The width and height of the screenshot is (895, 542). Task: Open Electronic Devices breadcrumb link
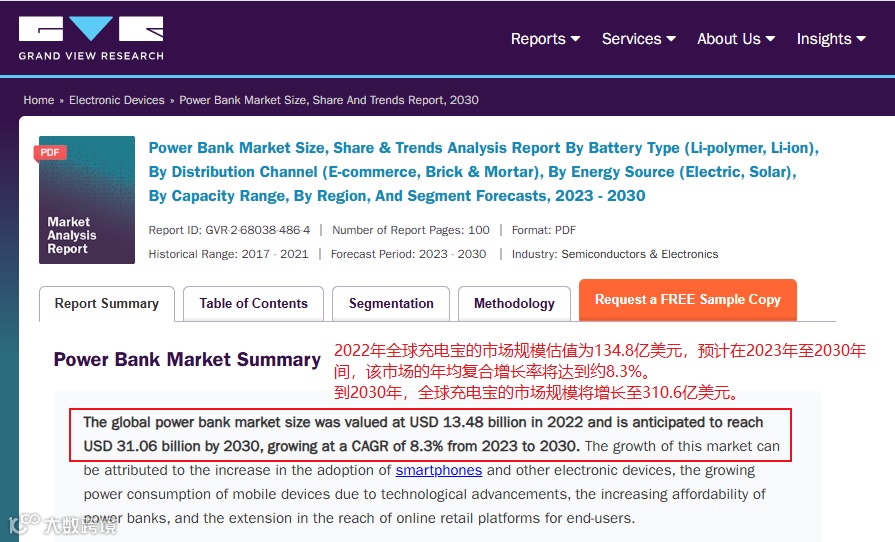(116, 100)
